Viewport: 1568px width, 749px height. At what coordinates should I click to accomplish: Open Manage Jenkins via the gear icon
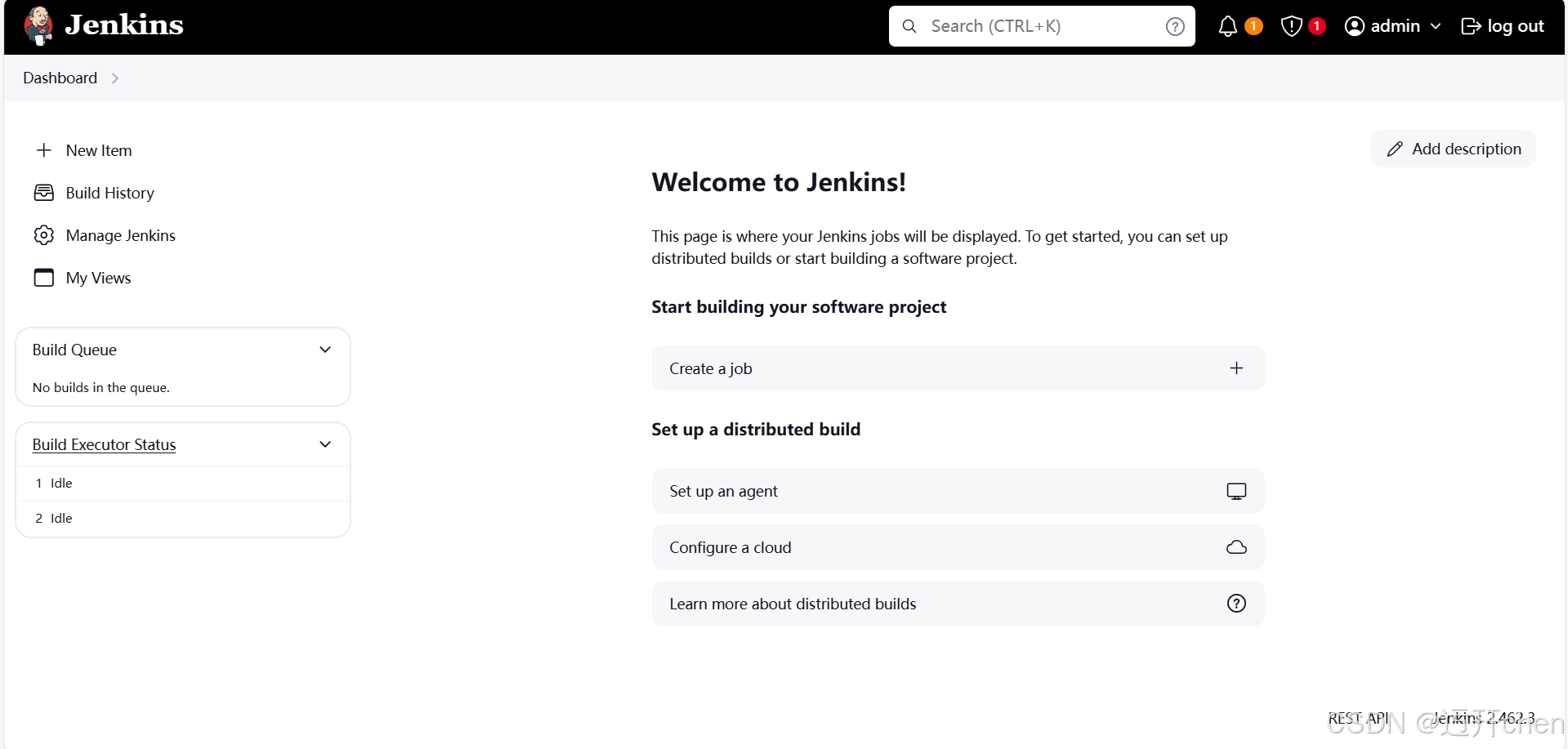pyautogui.click(x=43, y=235)
